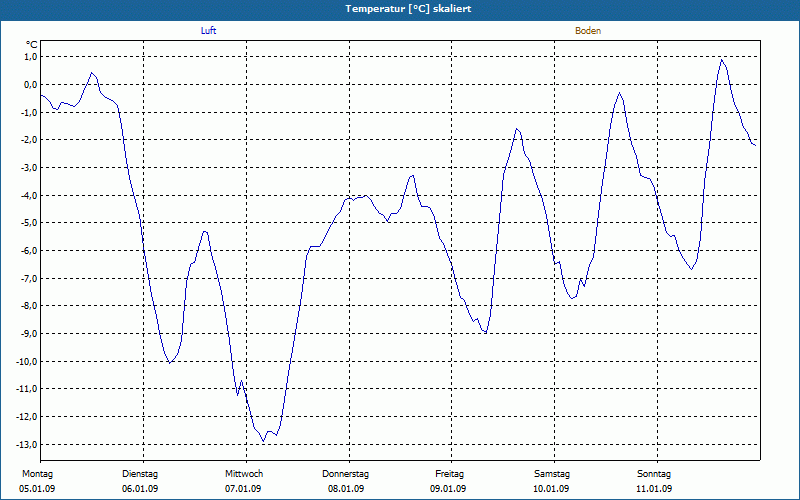The height and width of the screenshot is (500, 800).
Task: Click the -10,0 y-axis value
Action: [27, 362]
